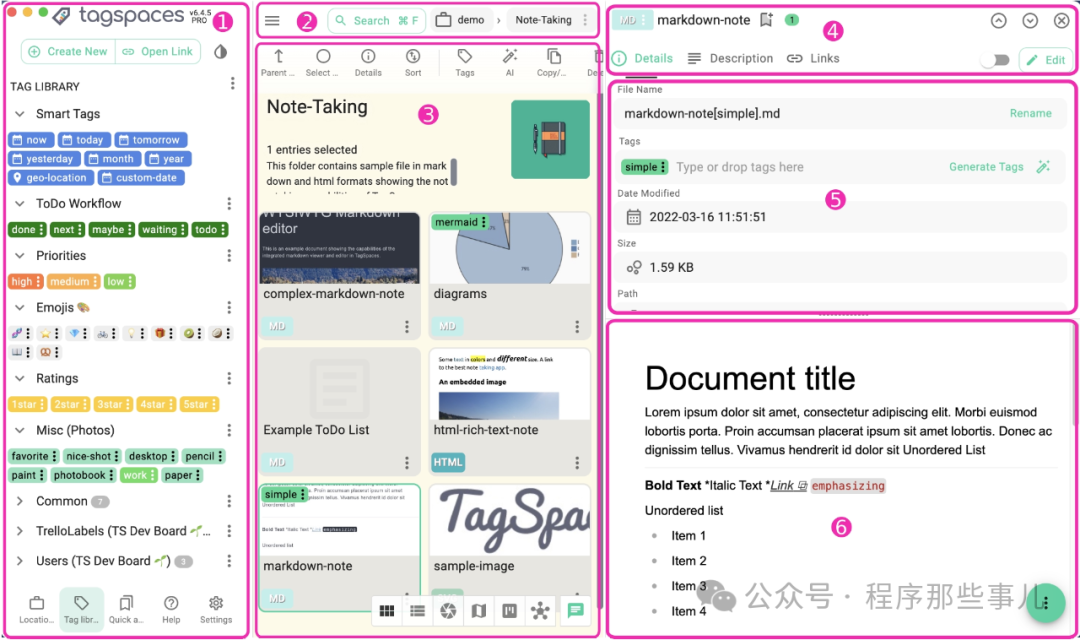Screen dimensions: 1080x640
Task: Go to previous file arrow
Action: pos(999,21)
